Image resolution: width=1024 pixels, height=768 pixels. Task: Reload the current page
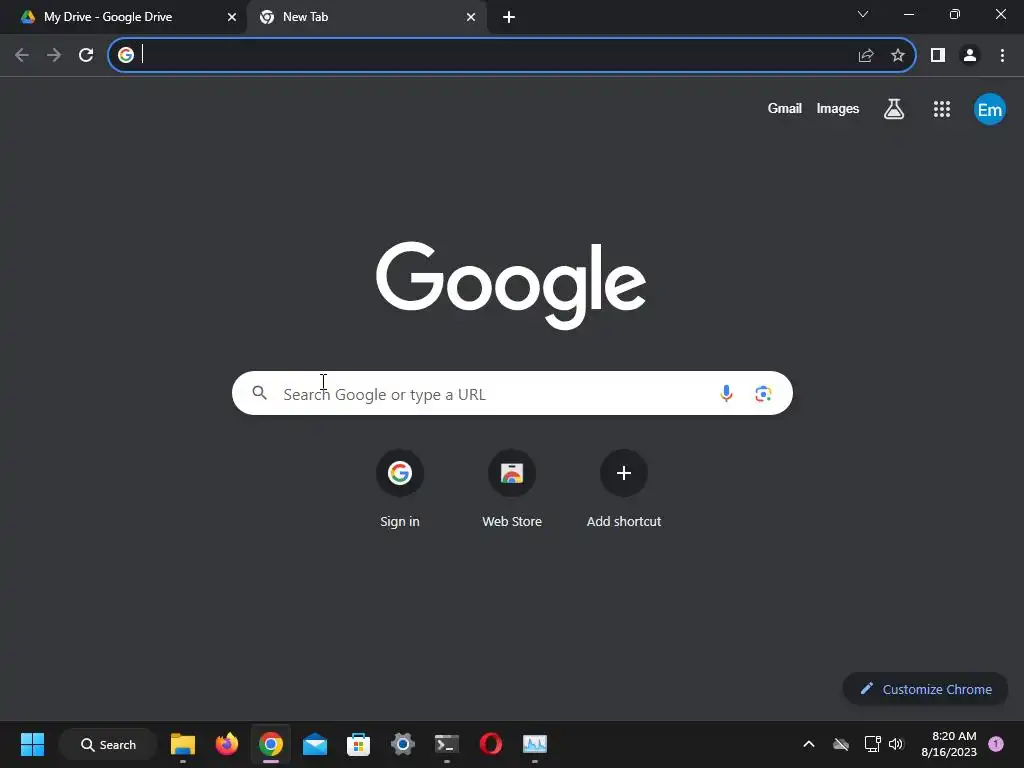pyautogui.click(x=86, y=55)
